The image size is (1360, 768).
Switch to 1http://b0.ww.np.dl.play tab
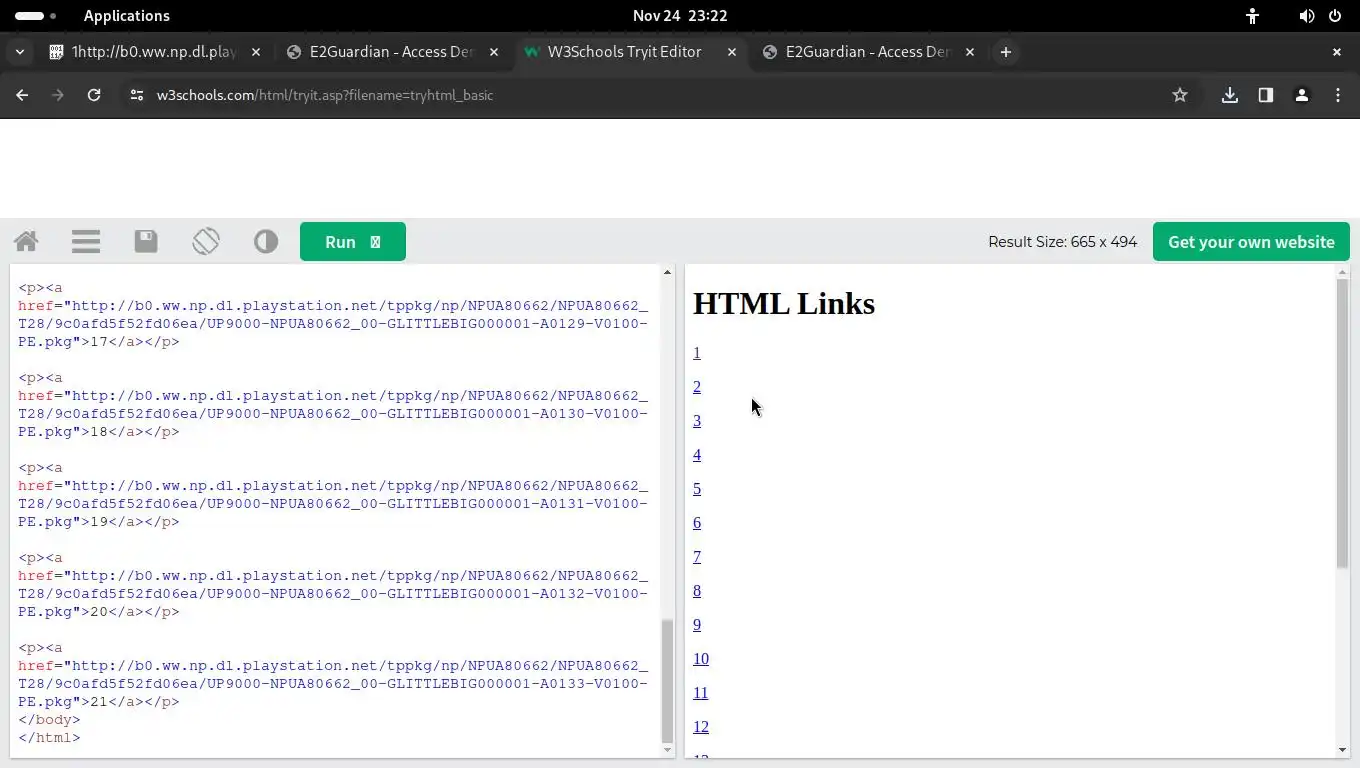(153, 52)
